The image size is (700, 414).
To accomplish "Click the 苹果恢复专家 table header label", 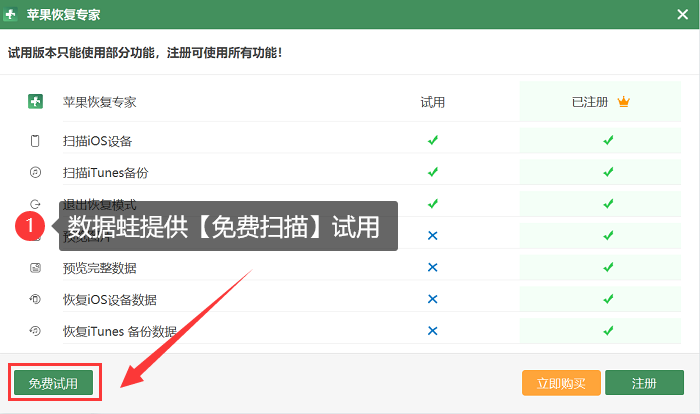I will coord(100,102).
